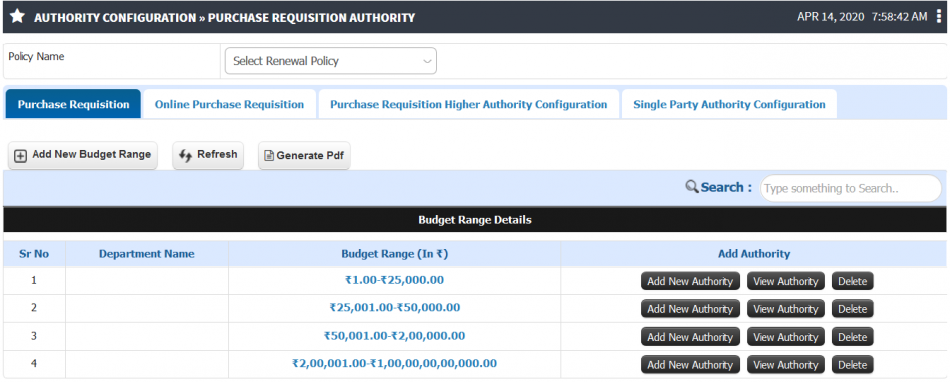
Task: Click the Refresh arrows icon
Action: pyautogui.click(x=185, y=156)
